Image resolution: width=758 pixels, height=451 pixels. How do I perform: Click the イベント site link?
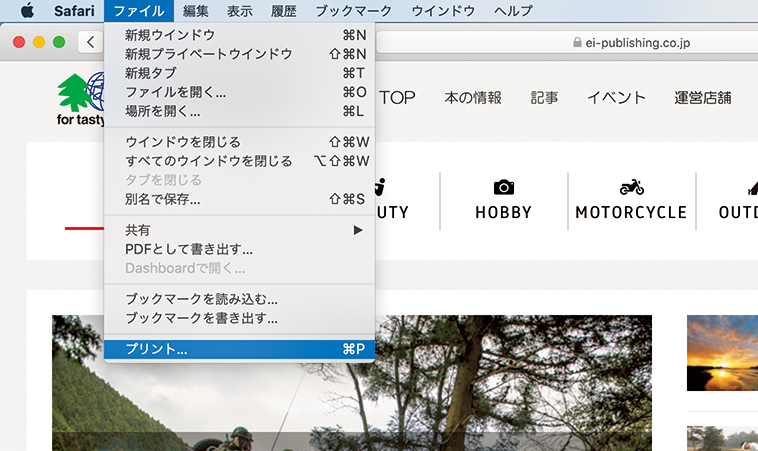616,98
